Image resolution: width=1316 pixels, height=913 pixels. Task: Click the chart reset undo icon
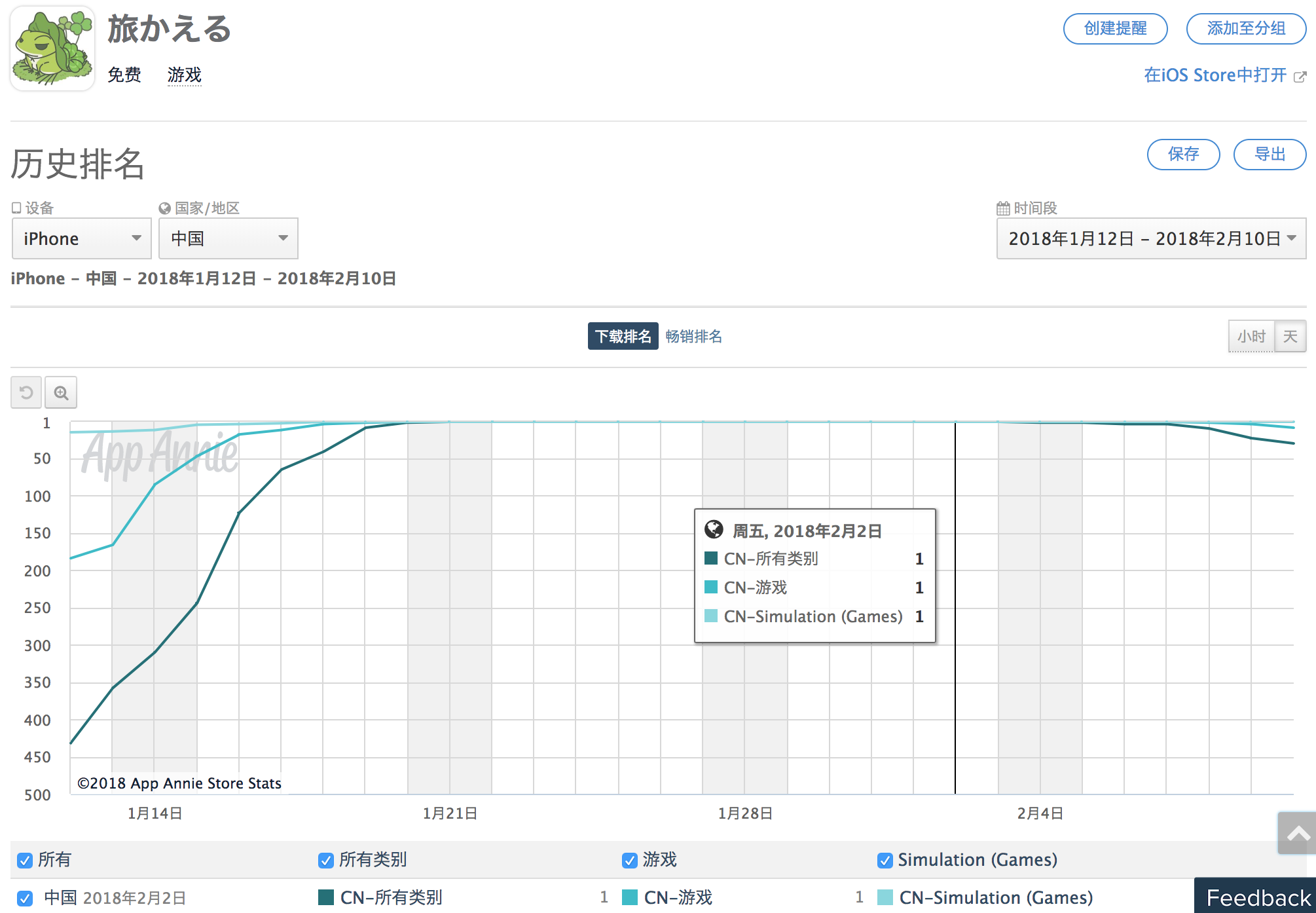click(x=26, y=393)
